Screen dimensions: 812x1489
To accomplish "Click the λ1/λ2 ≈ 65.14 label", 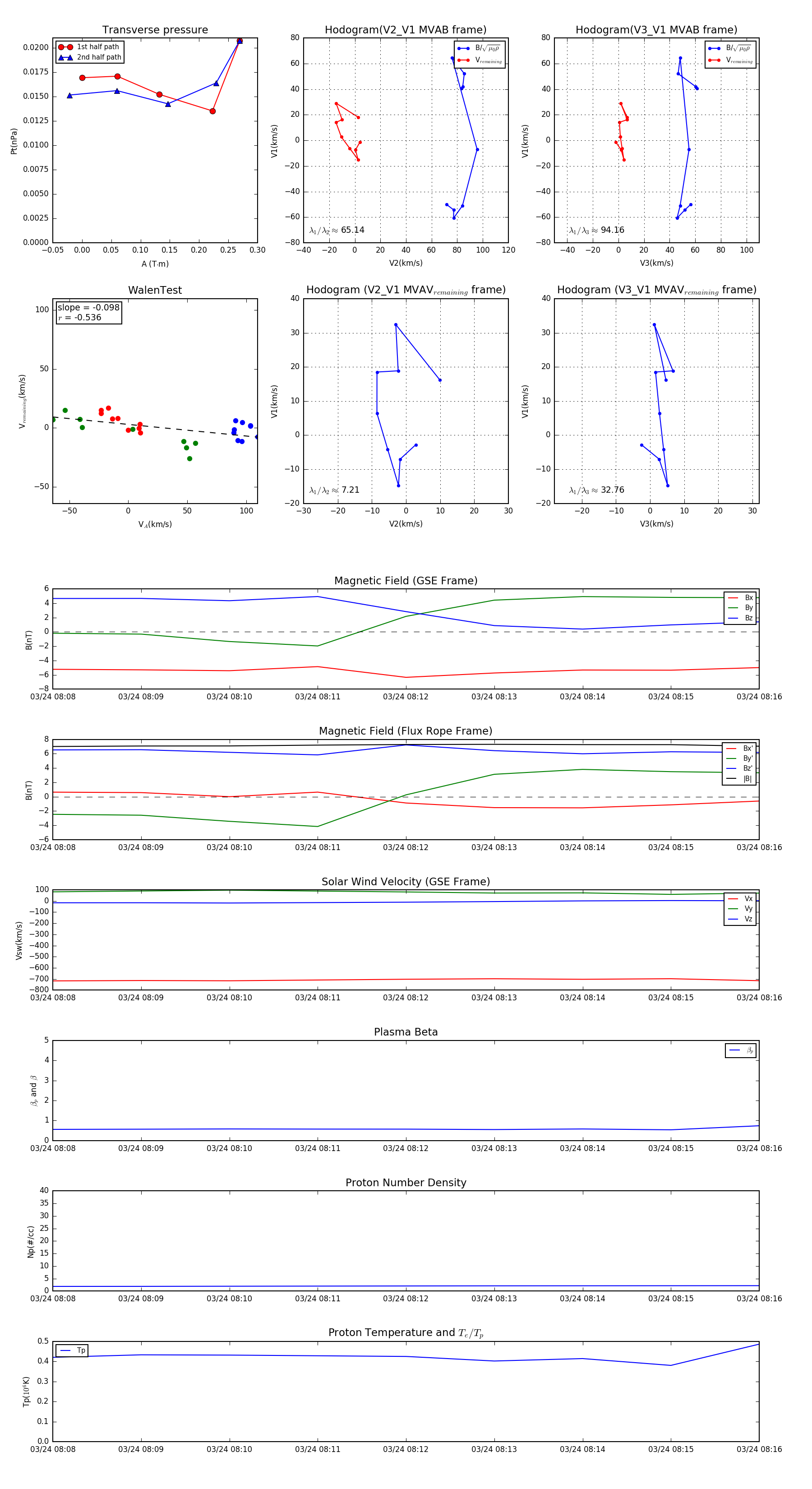I will (x=337, y=230).
